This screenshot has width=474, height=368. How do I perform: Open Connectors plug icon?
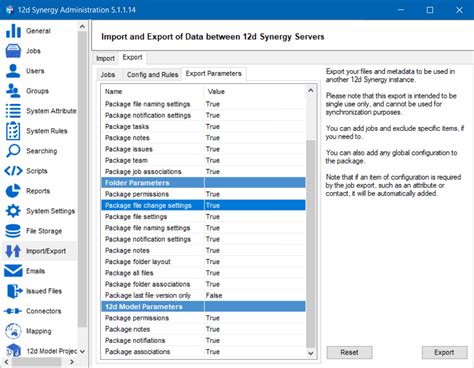tap(13, 311)
